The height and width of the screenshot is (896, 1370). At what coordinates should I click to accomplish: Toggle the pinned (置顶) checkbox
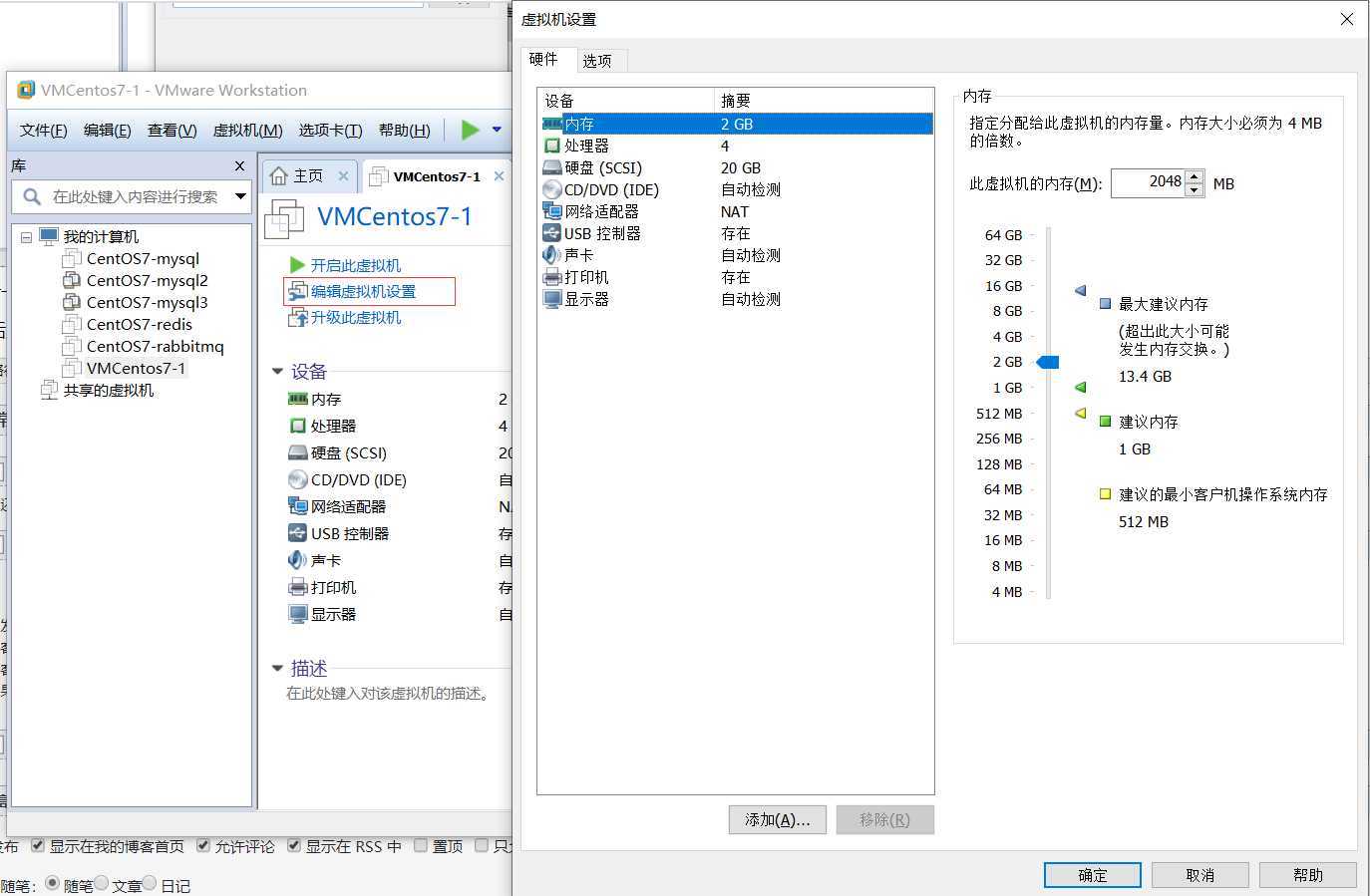421,845
